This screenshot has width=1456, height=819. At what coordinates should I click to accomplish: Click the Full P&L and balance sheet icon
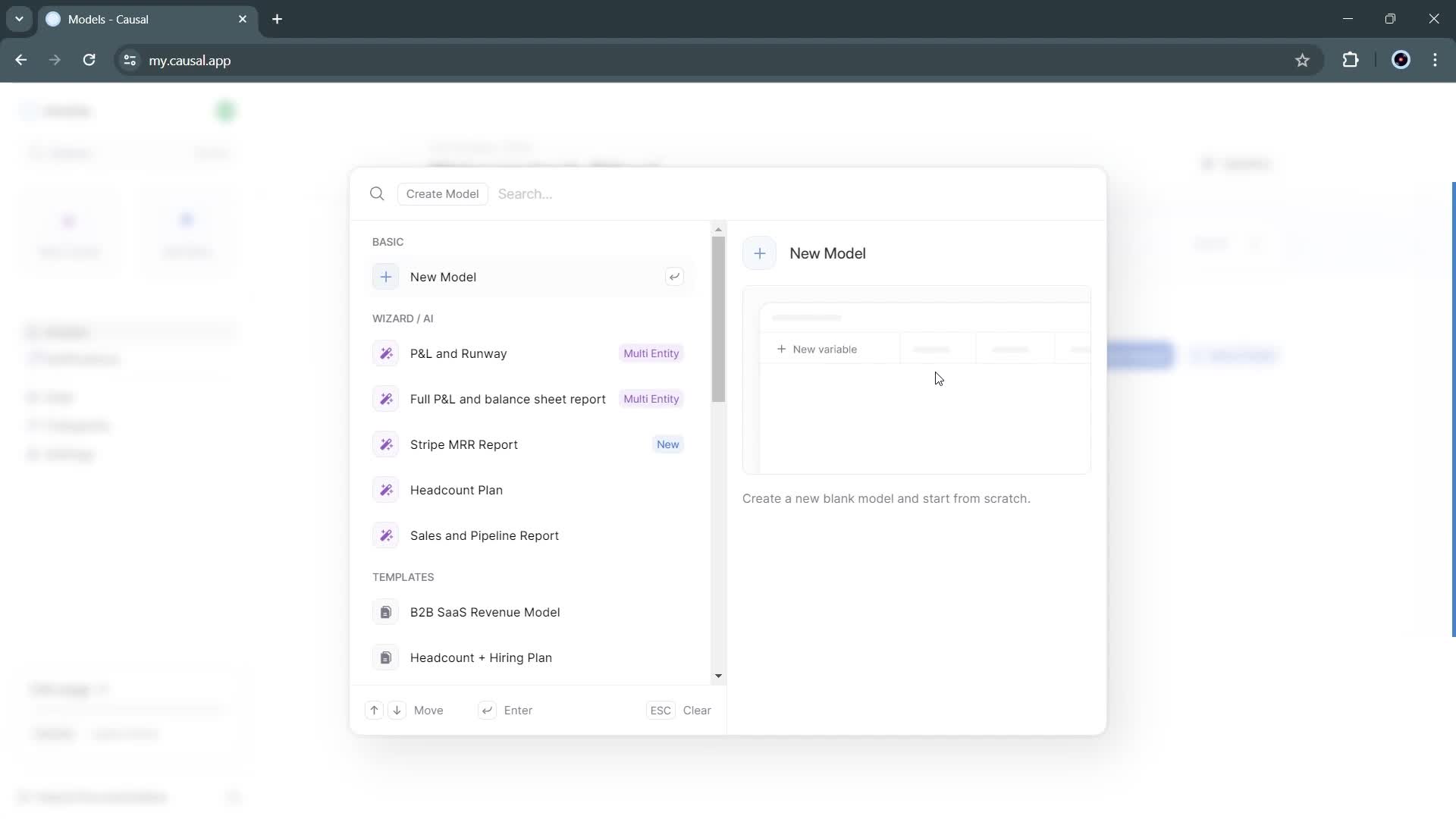(385, 398)
